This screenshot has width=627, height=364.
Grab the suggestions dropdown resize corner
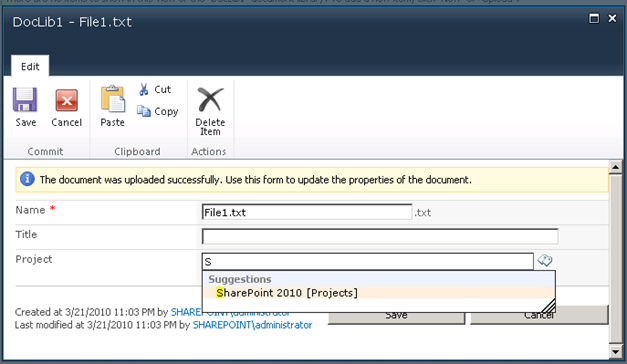point(548,306)
